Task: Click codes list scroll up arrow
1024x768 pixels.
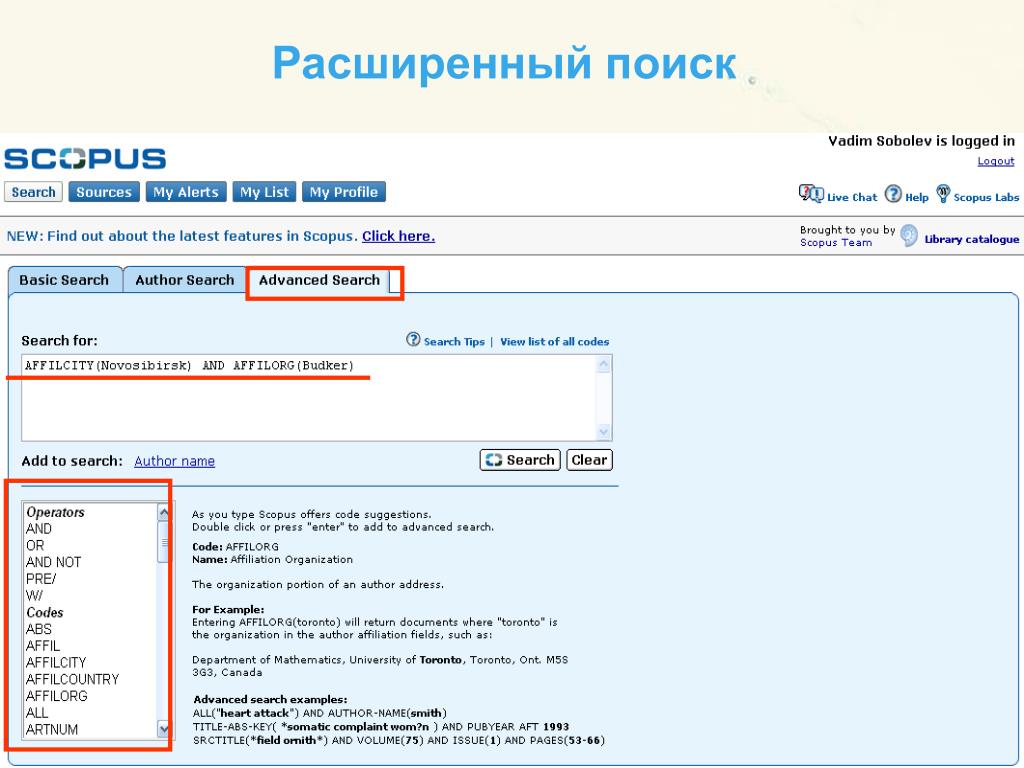Action: 164,513
